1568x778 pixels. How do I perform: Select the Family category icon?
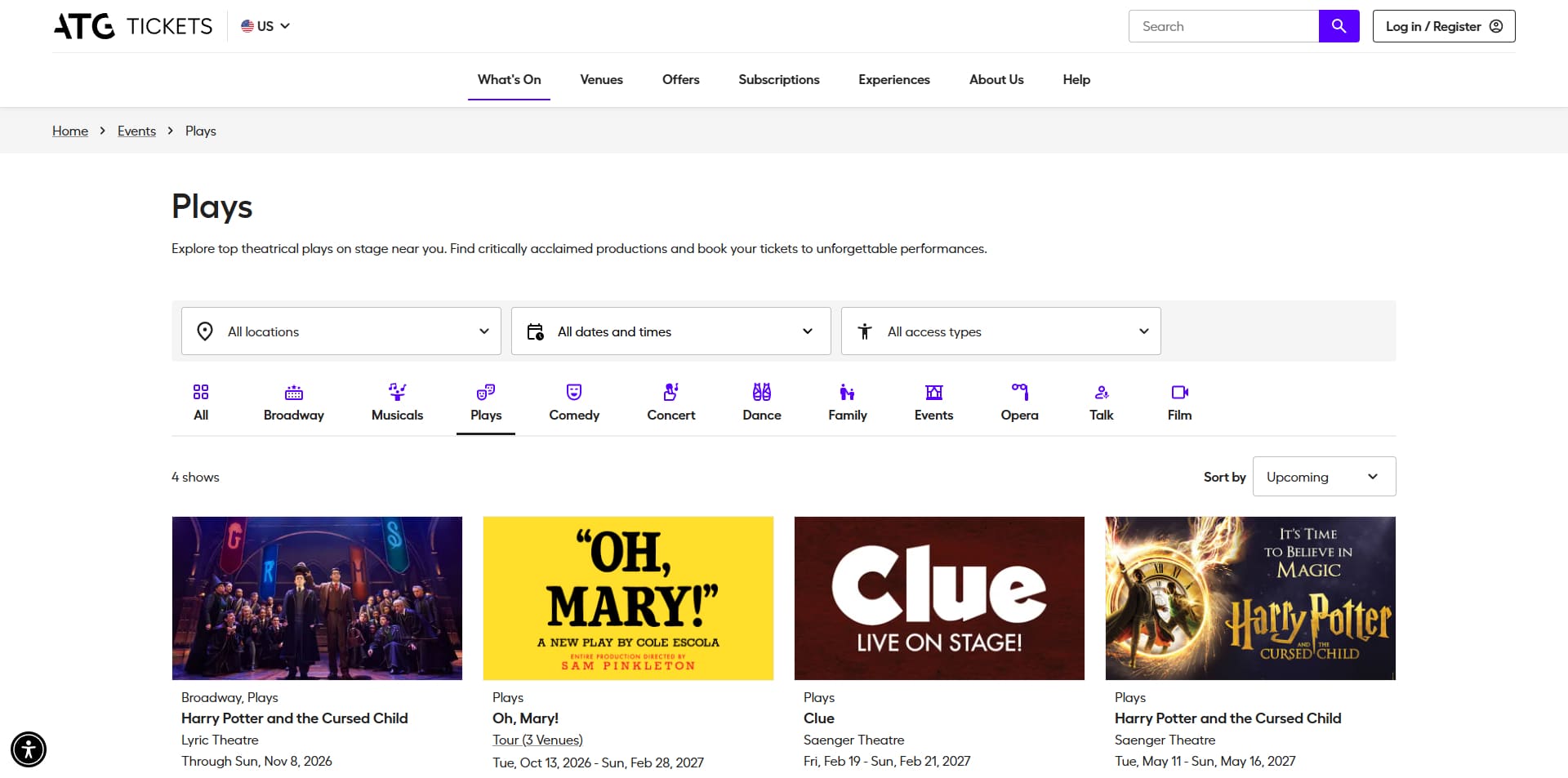click(848, 392)
